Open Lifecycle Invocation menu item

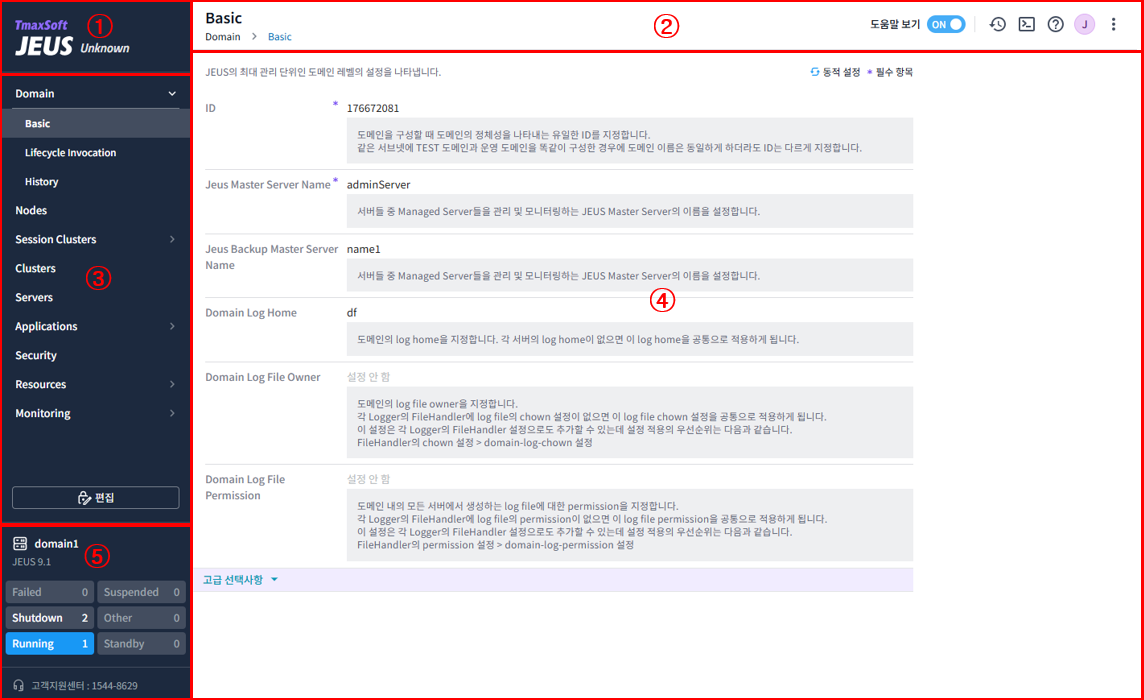pos(70,153)
